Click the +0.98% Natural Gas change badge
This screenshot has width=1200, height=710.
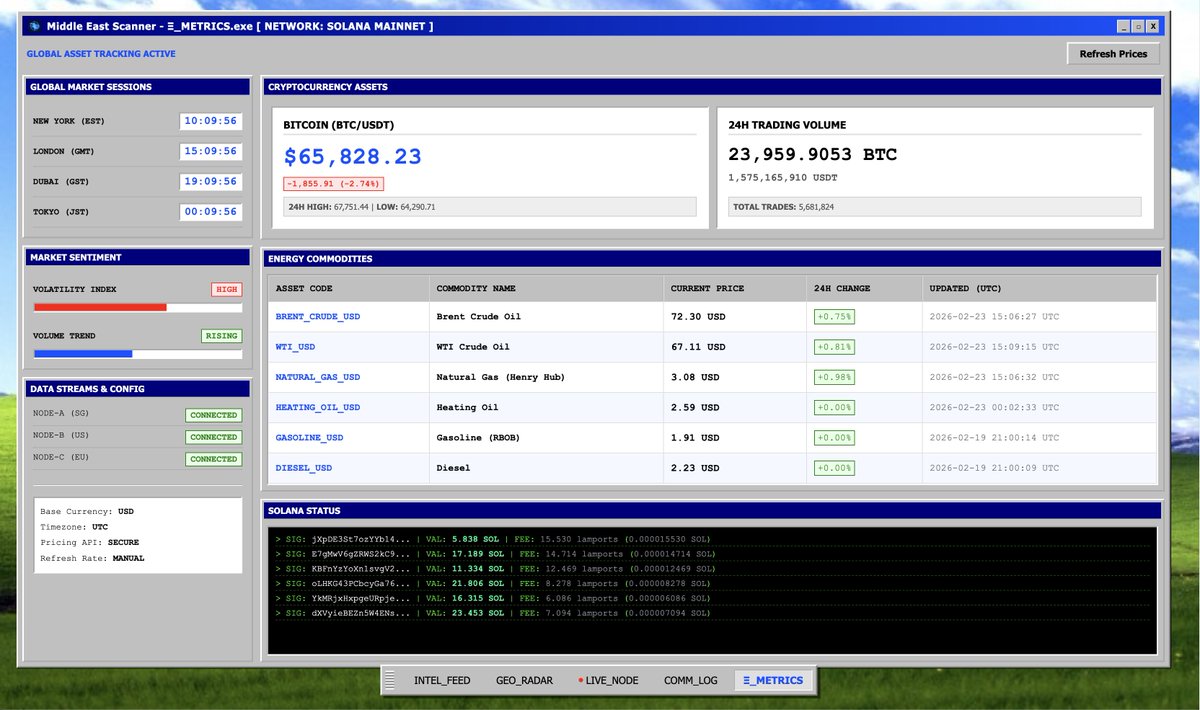pos(834,377)
